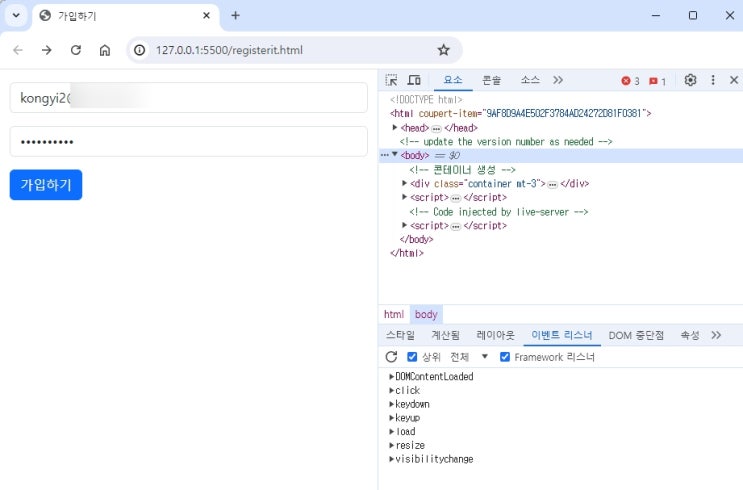
Task: Expand the resize event listener entry
Action: (x=391, y=445)
